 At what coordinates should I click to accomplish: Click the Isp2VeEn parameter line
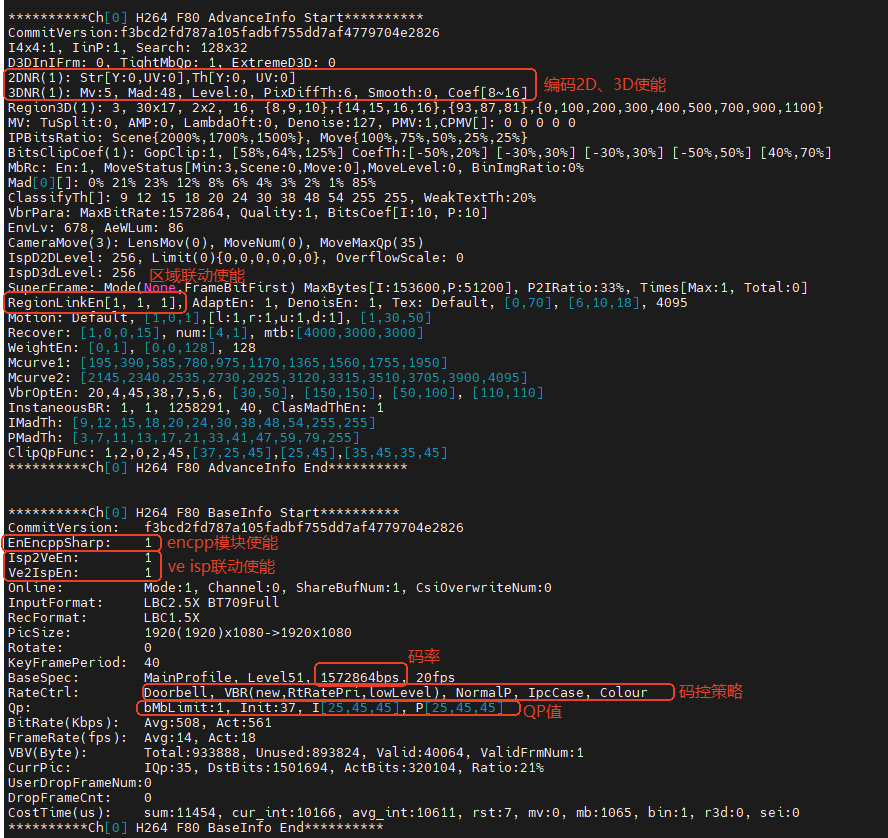pos(80,557)
